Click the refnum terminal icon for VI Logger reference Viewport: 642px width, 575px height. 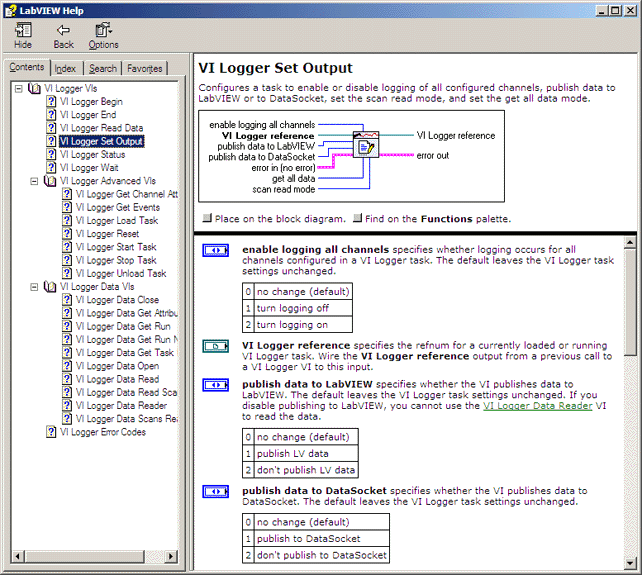(x=216, y=346)
